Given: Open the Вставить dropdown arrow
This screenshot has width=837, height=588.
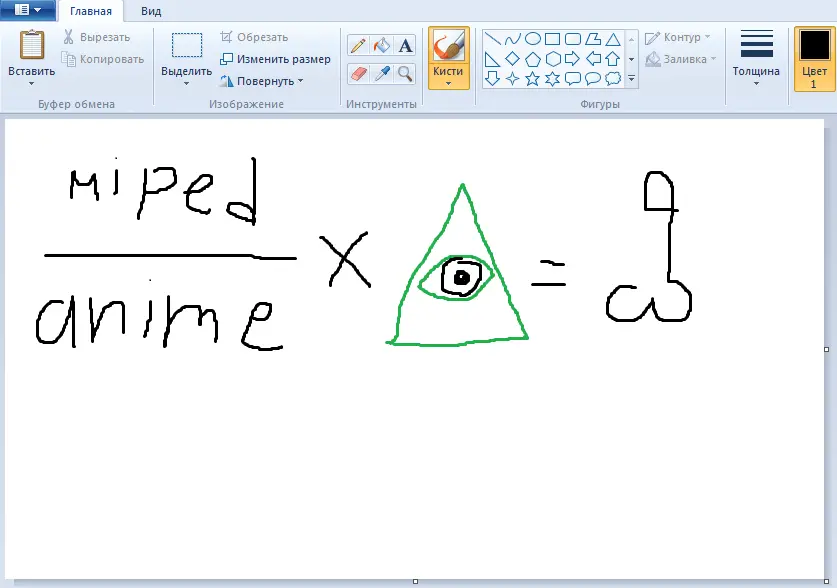Looking at the screenshot, I should [x=31, y=83].
